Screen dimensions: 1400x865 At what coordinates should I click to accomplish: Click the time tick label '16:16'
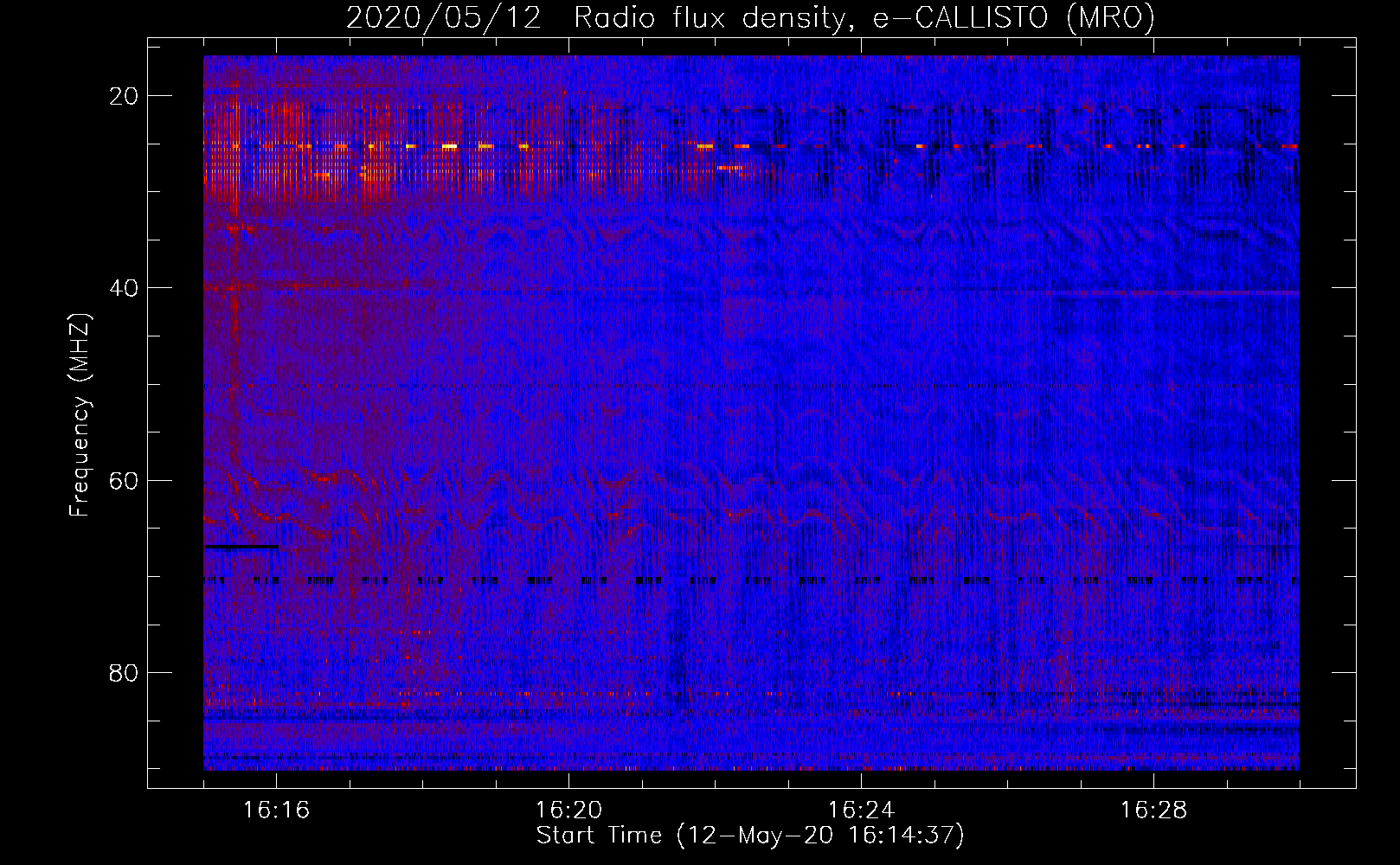coord(276,810)
